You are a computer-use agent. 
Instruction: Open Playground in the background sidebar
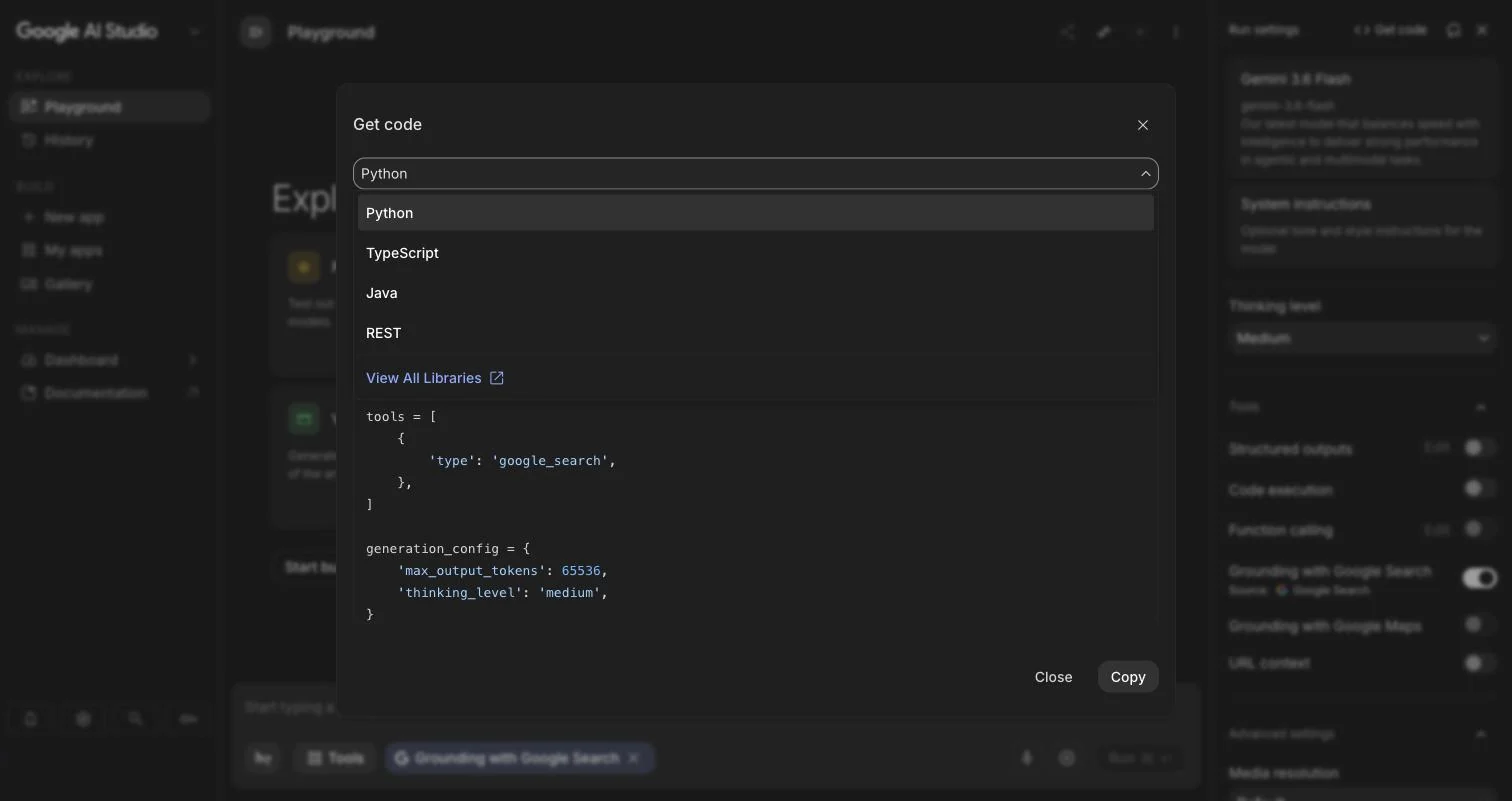[109, 107]
